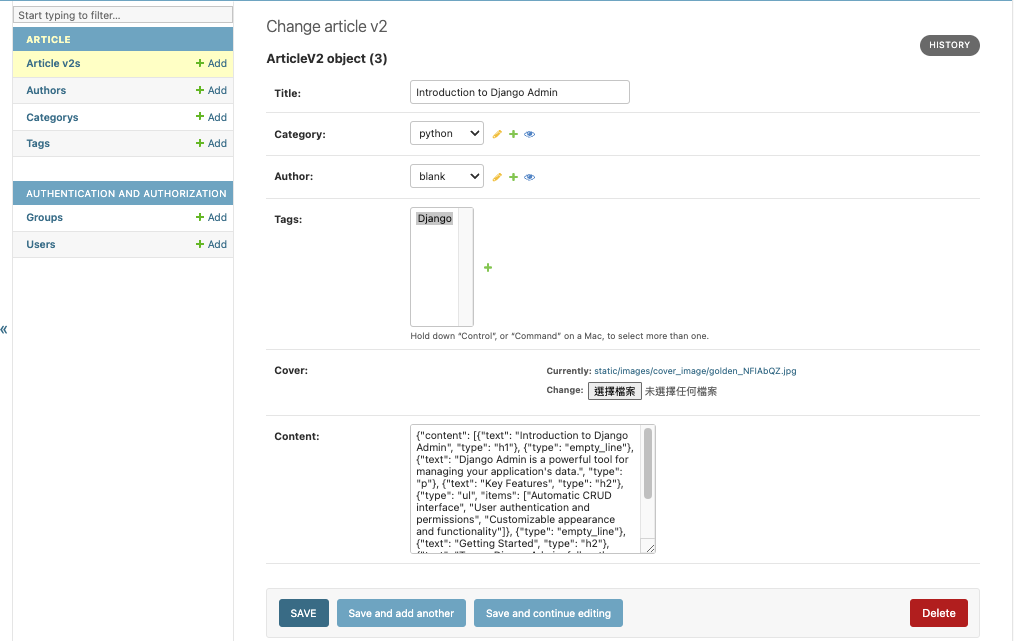
Task: Click the SAVE button
Action: pos(304,613)
